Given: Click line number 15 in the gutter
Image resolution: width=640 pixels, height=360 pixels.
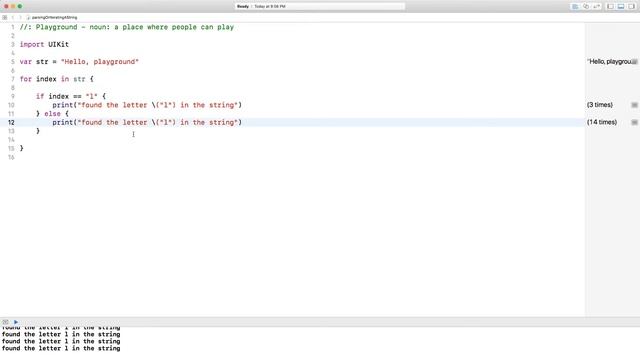Looking at the screenshot, I should pyautogui.click(x=11, y=149).
